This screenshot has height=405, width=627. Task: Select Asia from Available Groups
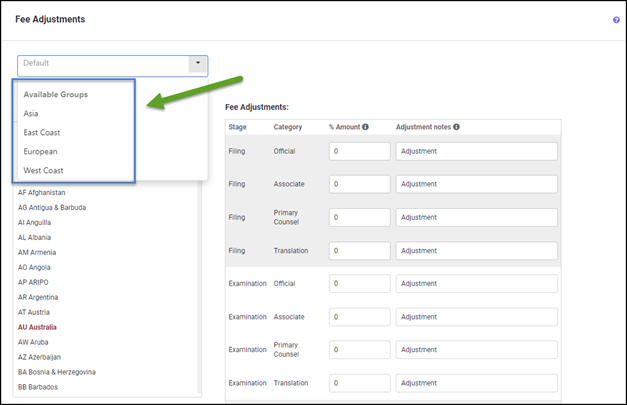click(x=32, y=114)
